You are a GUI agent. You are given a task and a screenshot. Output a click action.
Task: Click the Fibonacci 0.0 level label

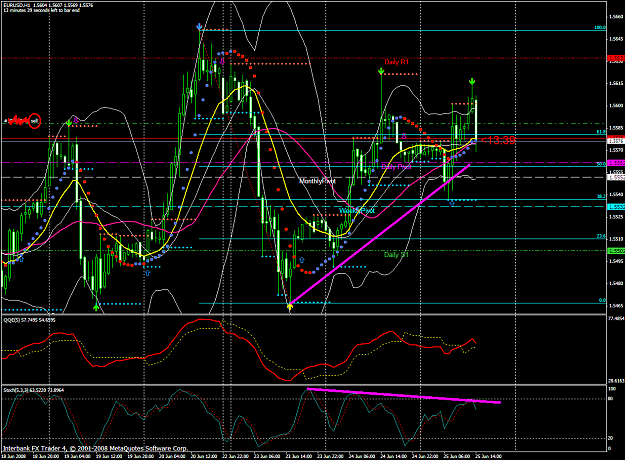pyautogui.click(x=602, y=300)
